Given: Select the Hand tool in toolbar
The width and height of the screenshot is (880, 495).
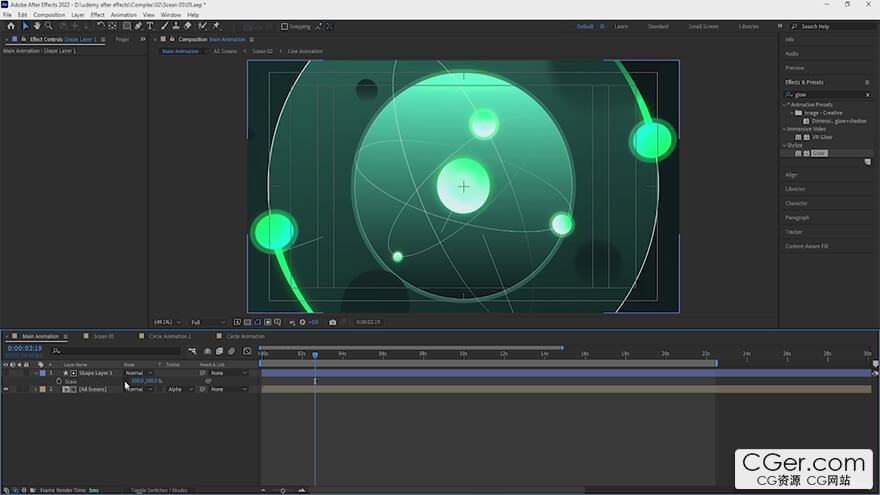Looking at the screenshot, I should [x=37, y=26].
